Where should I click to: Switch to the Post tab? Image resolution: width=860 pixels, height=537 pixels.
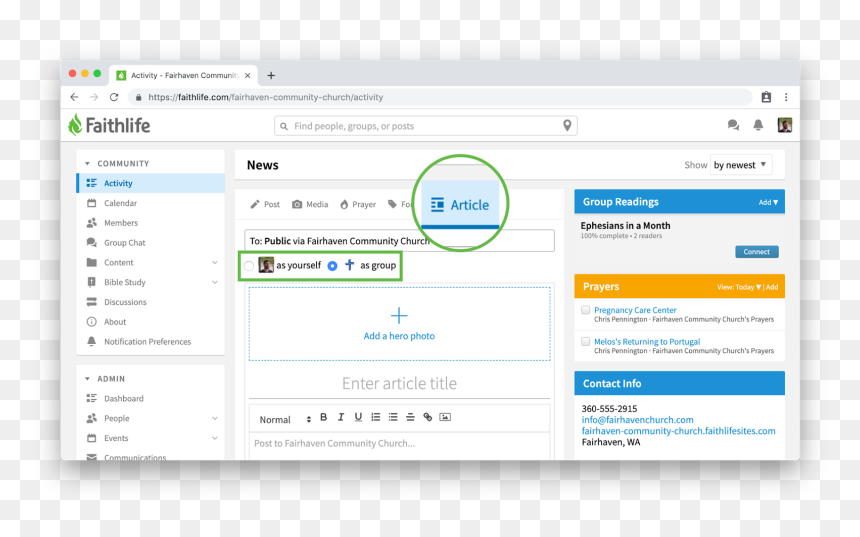click(265, 205)
